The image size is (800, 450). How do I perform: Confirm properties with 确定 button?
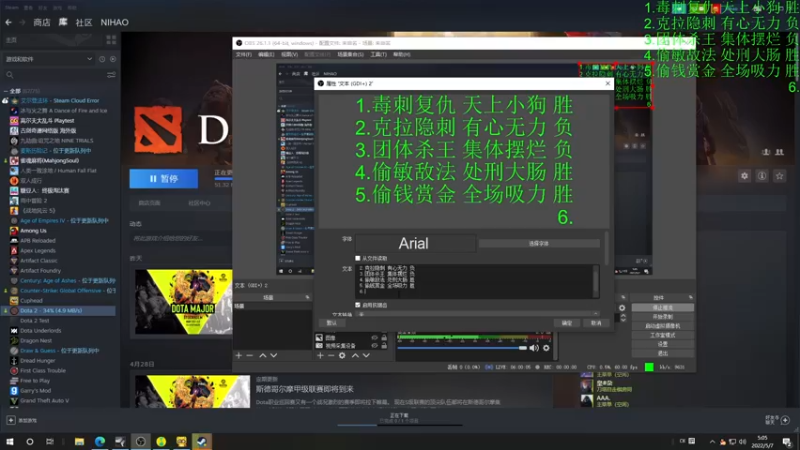coord(567,323)
